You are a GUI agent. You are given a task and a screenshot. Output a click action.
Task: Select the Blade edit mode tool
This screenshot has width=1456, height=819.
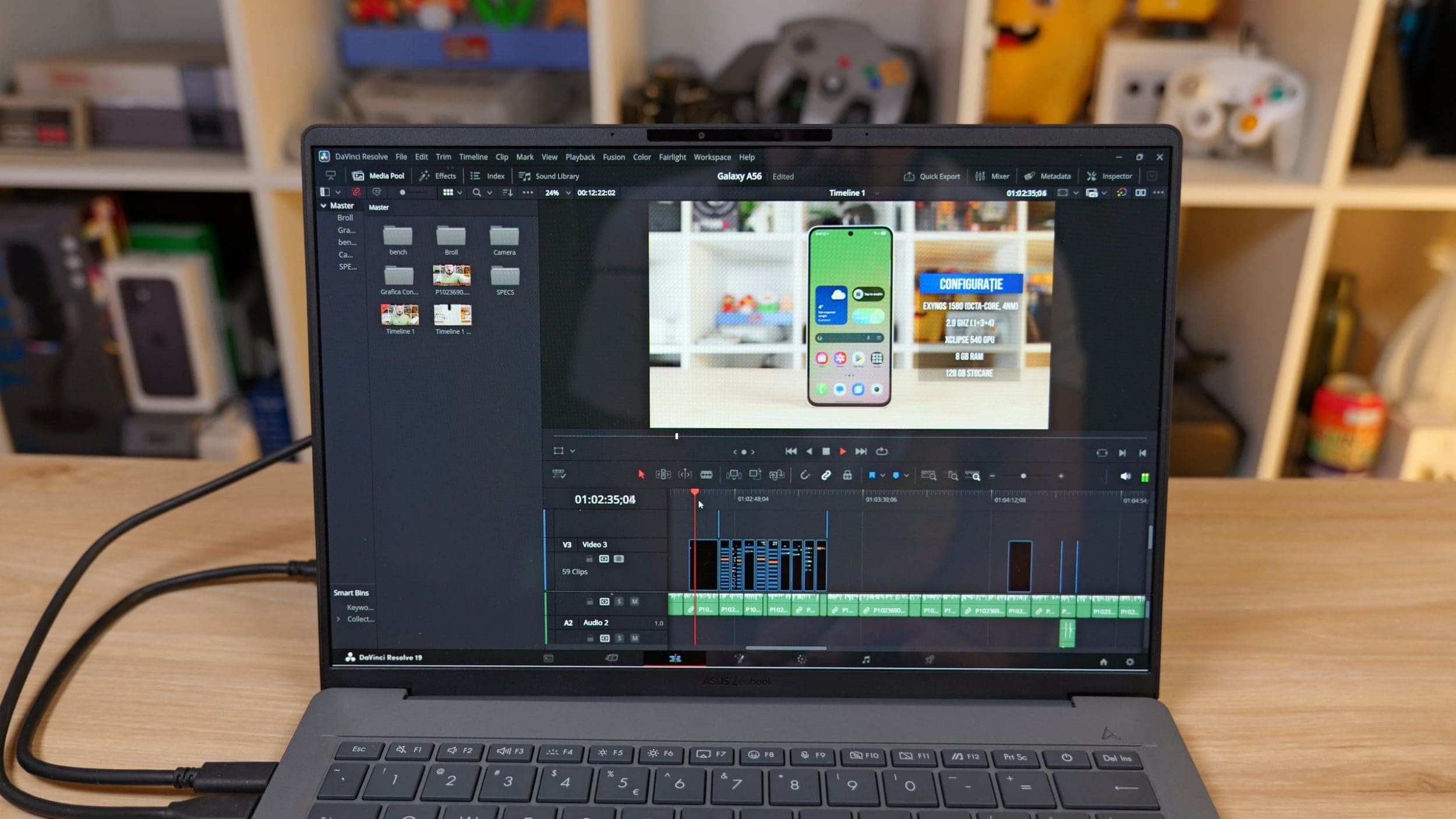click(706, 475)
